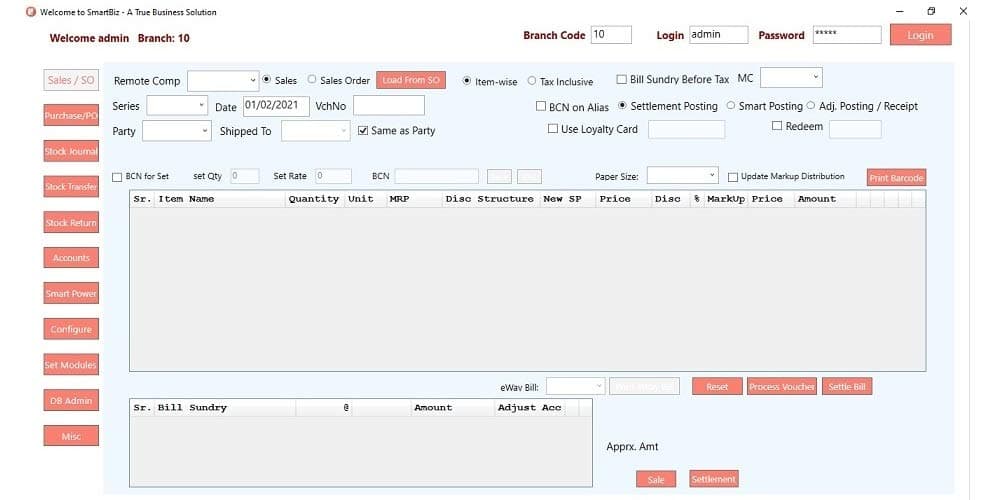This screenshot has width=1000, height=500.
Task: Click the Login username field
Action: 719,34
